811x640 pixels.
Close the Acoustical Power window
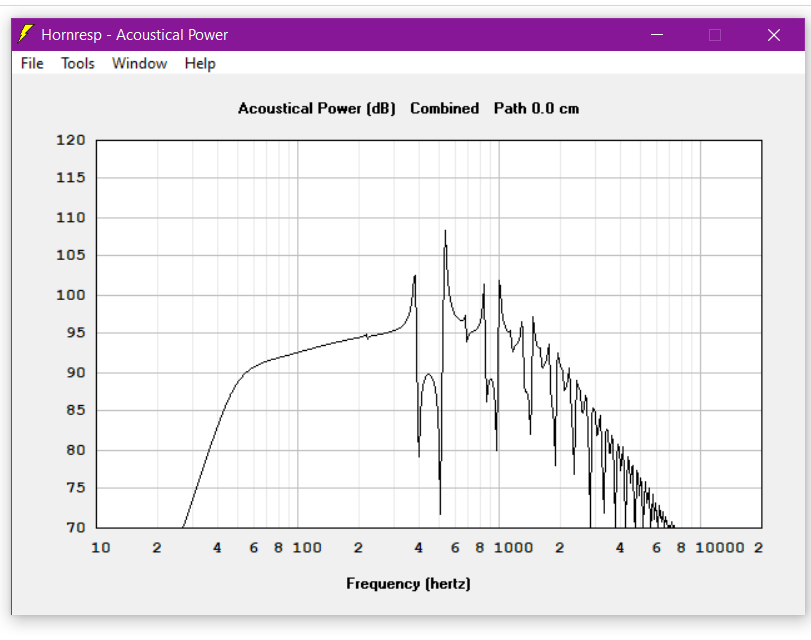point(774,35)
